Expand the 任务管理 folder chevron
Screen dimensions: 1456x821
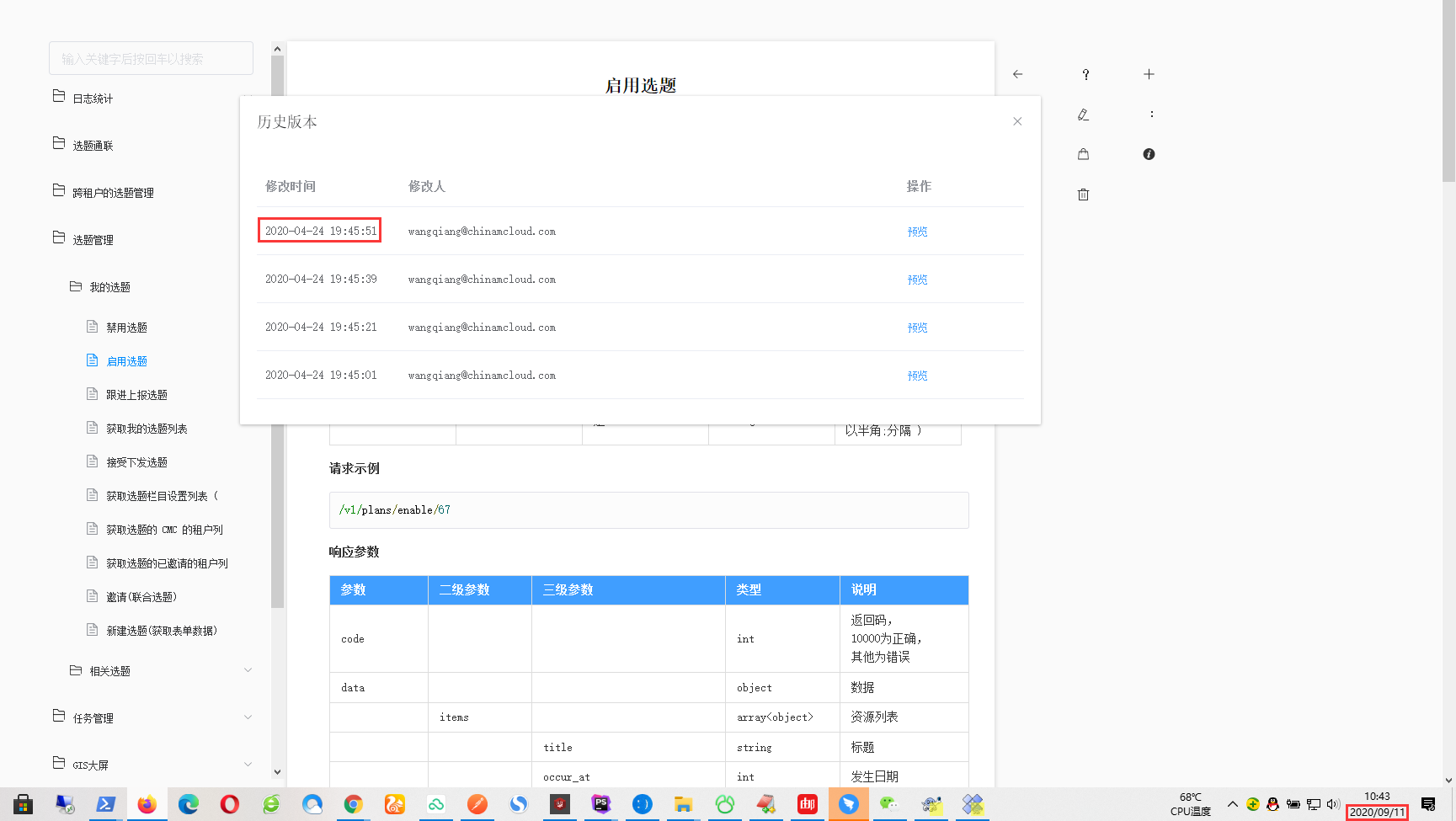(x=248, y=717)
